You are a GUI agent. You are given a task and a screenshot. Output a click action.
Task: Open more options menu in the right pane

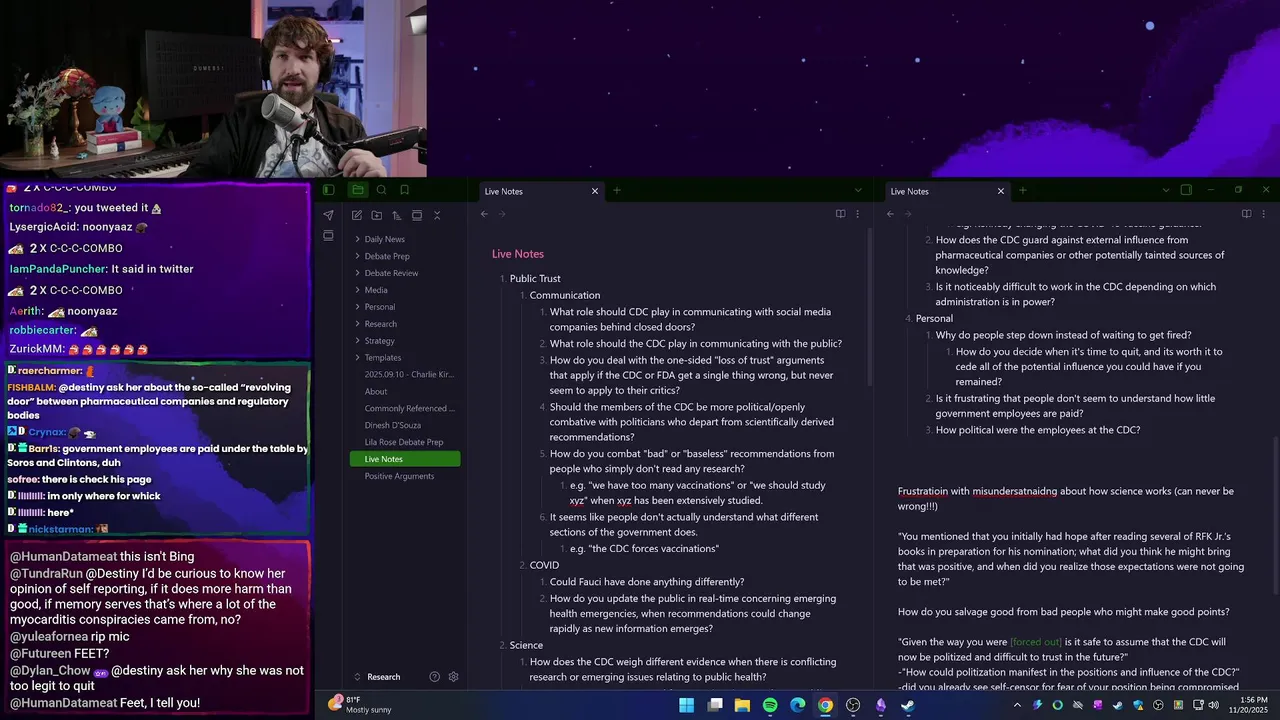tap(1263, 214)
